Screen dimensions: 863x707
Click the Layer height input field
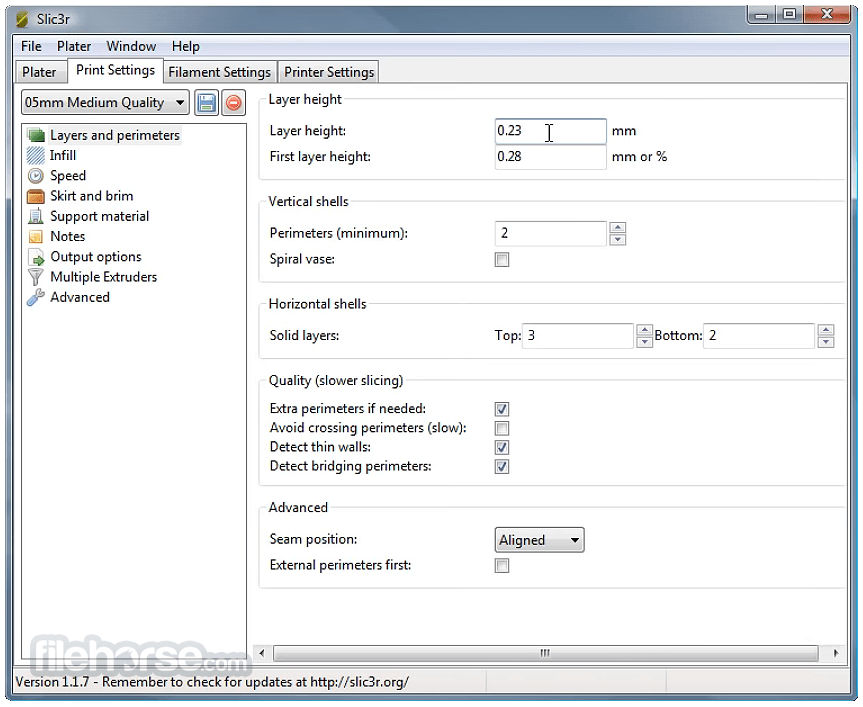pos(550,131)
